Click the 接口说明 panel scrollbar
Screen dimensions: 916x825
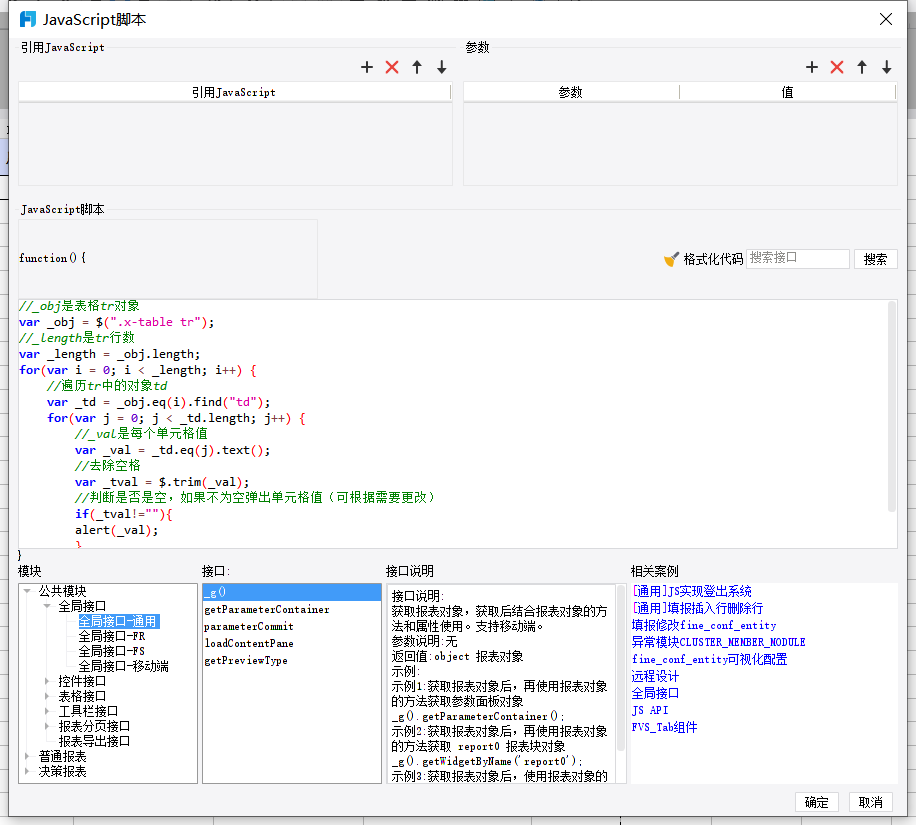coord(621,670)
